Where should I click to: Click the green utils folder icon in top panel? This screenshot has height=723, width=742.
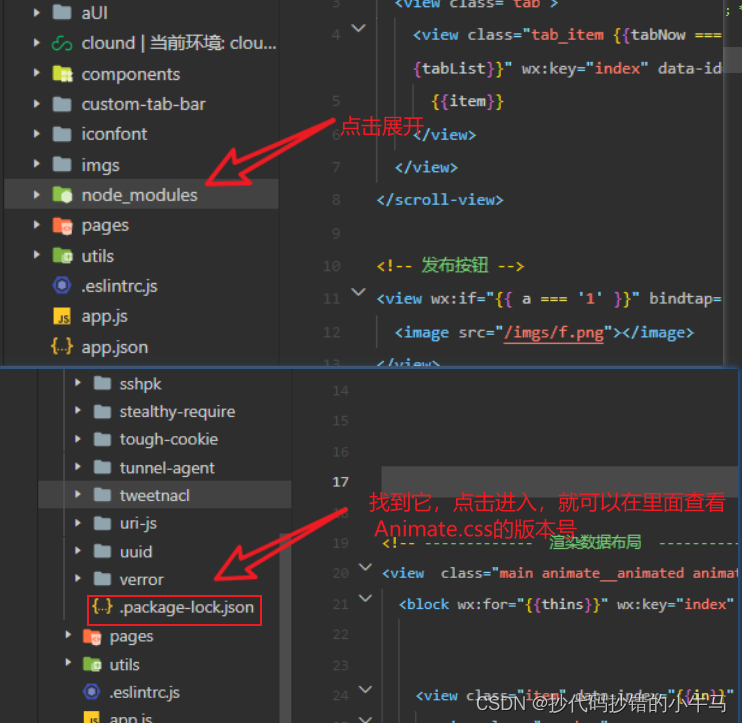tap(62, 256)
